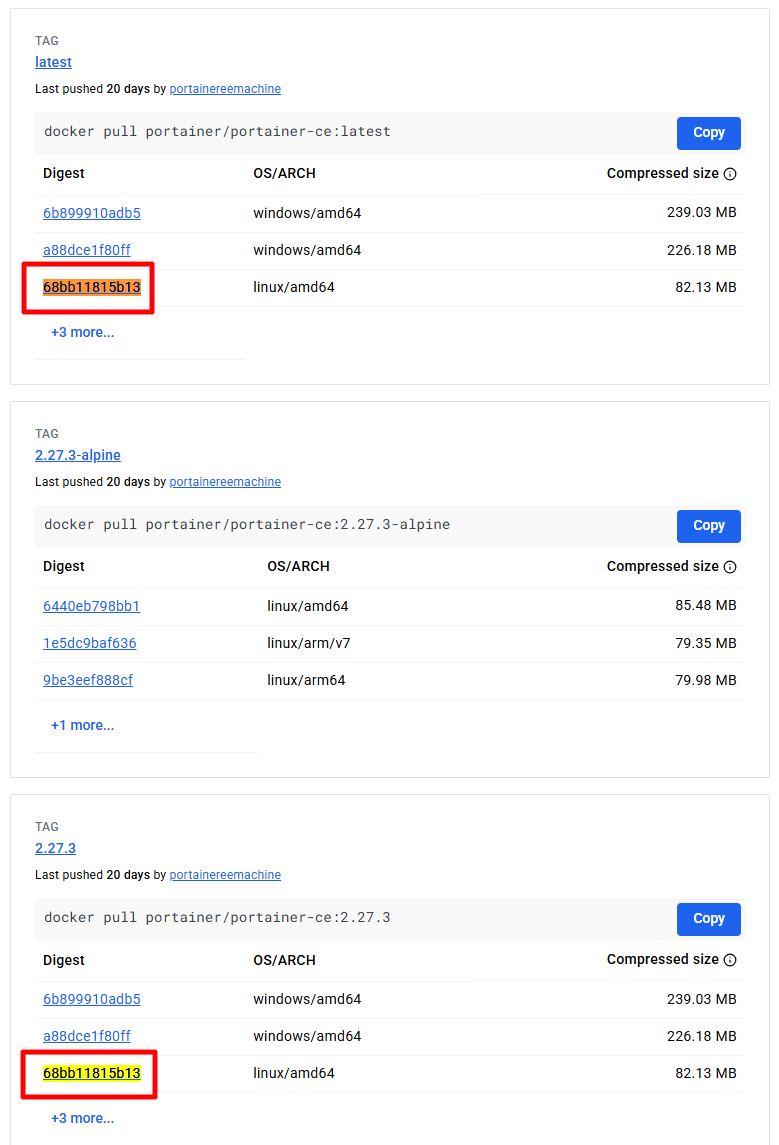Click linux/amd64 cell in 2.27.3-alpine section
Image resolution: width=779 pixels, height=1145 pixels.
307,606
